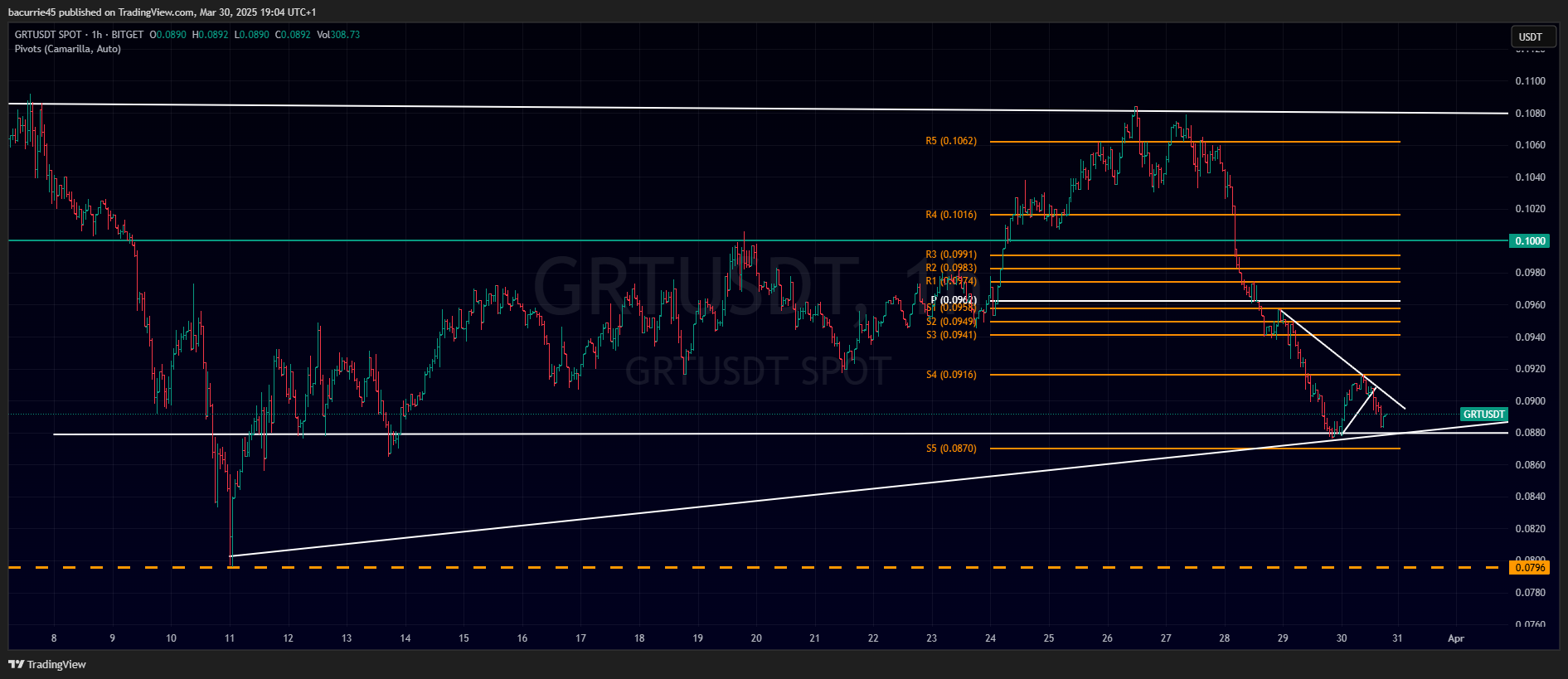Click the Vol 308.73 volume value
This screenshot has width=1568, height=679.
[x=338, y=35]
